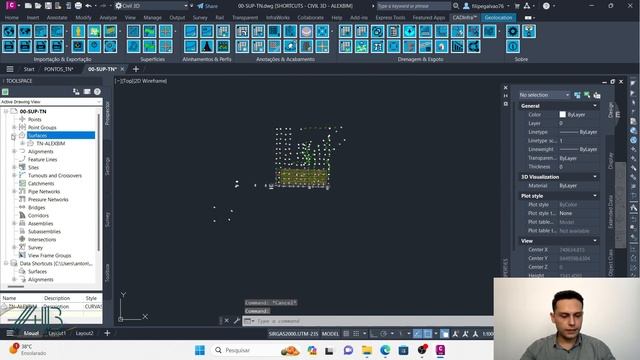This screenshot has width=640, height=360.
Task: Open the gear settings icon in Sobre panel
Action: pos(513,31)
